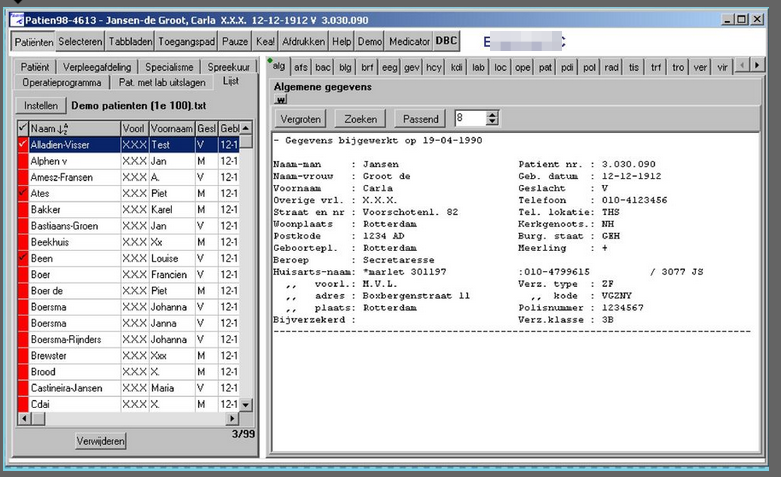
Task: Toggle the checkmark for Alladien-Visser
Action: tap(22, 145)
